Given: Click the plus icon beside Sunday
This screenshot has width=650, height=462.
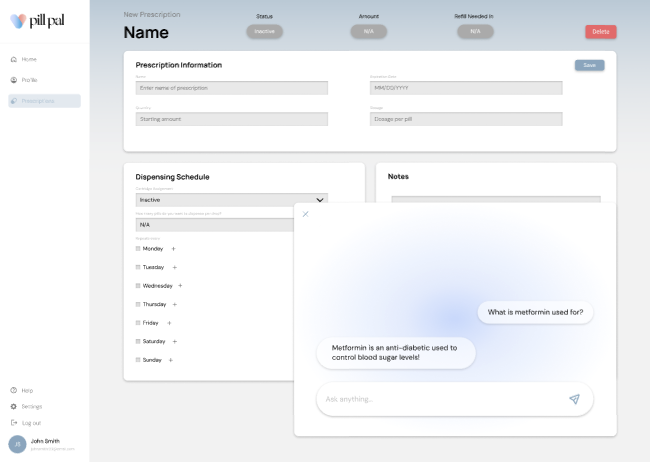Looking at the screenshot, I should click(x=172, y=360).
